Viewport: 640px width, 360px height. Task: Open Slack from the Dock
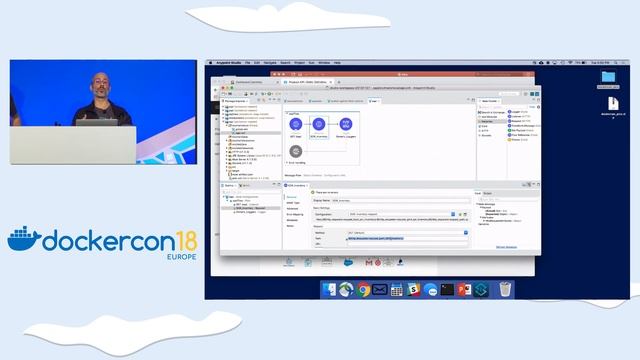tap(413, 290)
